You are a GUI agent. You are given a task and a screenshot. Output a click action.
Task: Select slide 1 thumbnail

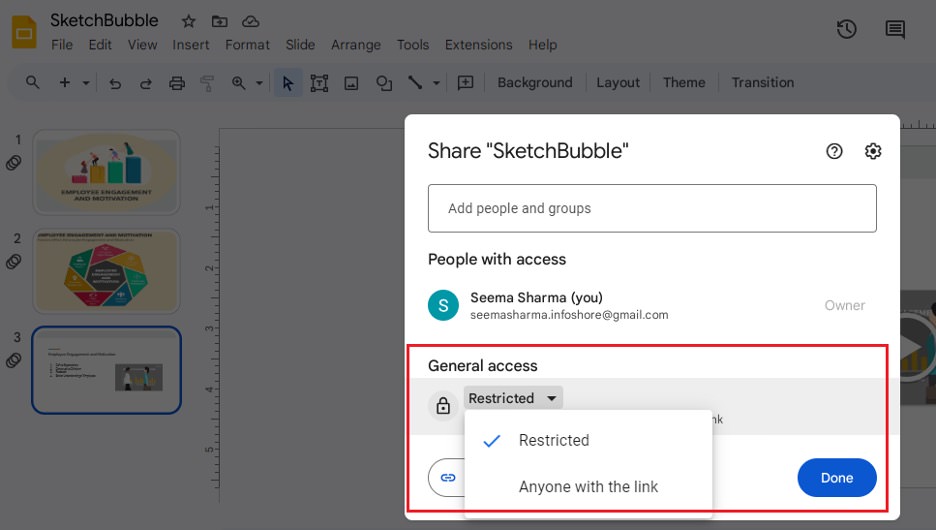106,172
